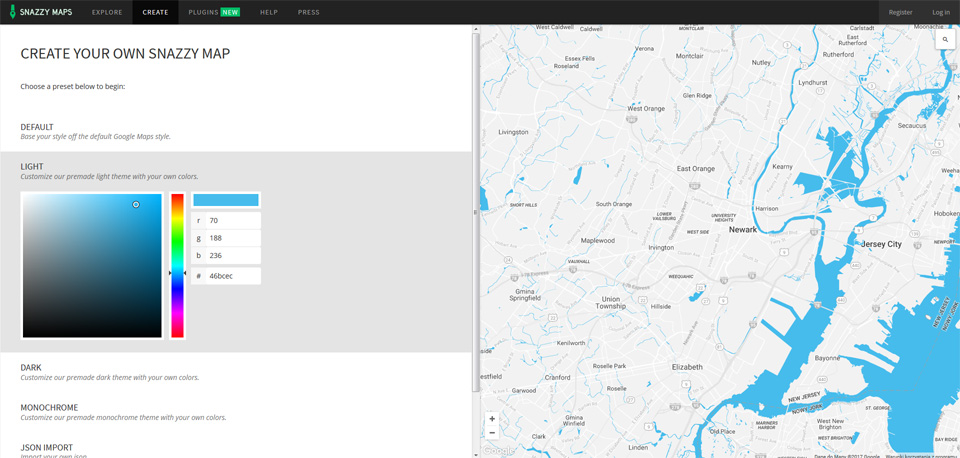Click the rainbow hue slider bar
The height and width of the screenshot is (458, 960).
pos(178,266)
